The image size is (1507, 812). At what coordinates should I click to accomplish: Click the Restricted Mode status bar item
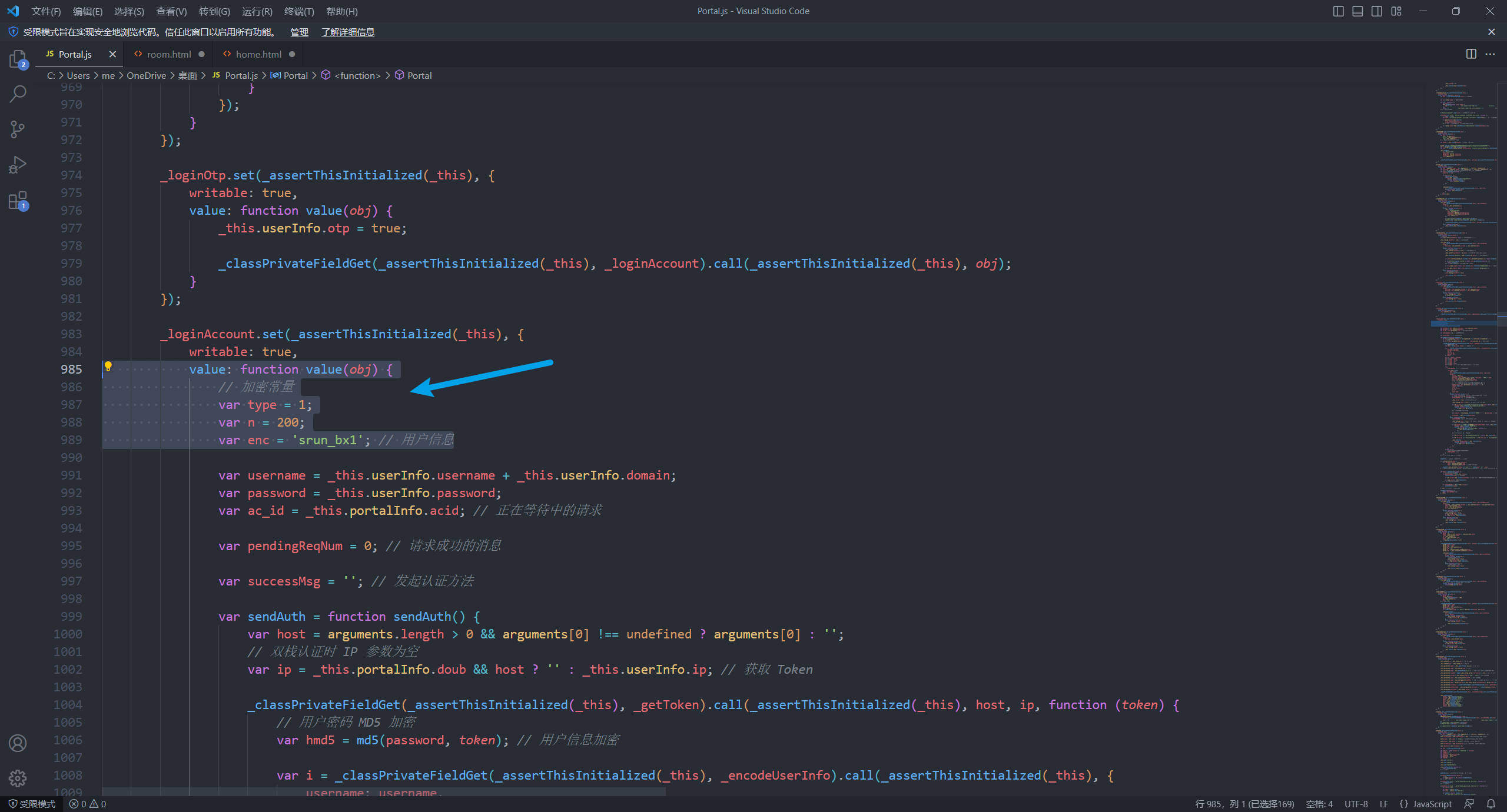click(x=32, y=804)
